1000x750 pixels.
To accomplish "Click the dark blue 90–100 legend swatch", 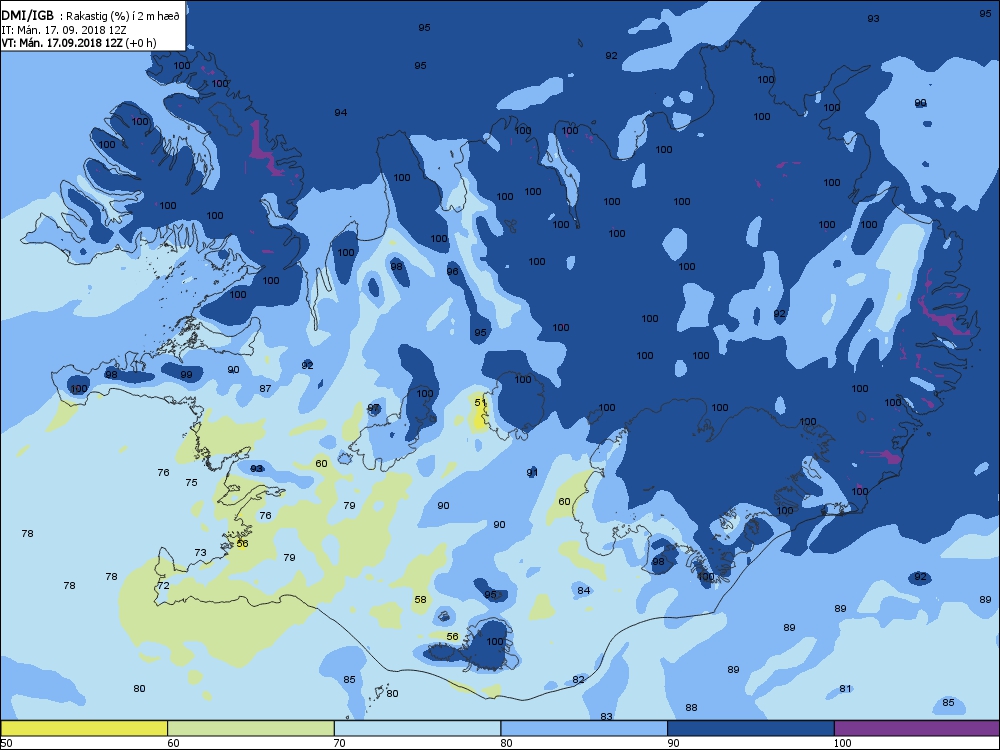I will click(x=751, y=728).
